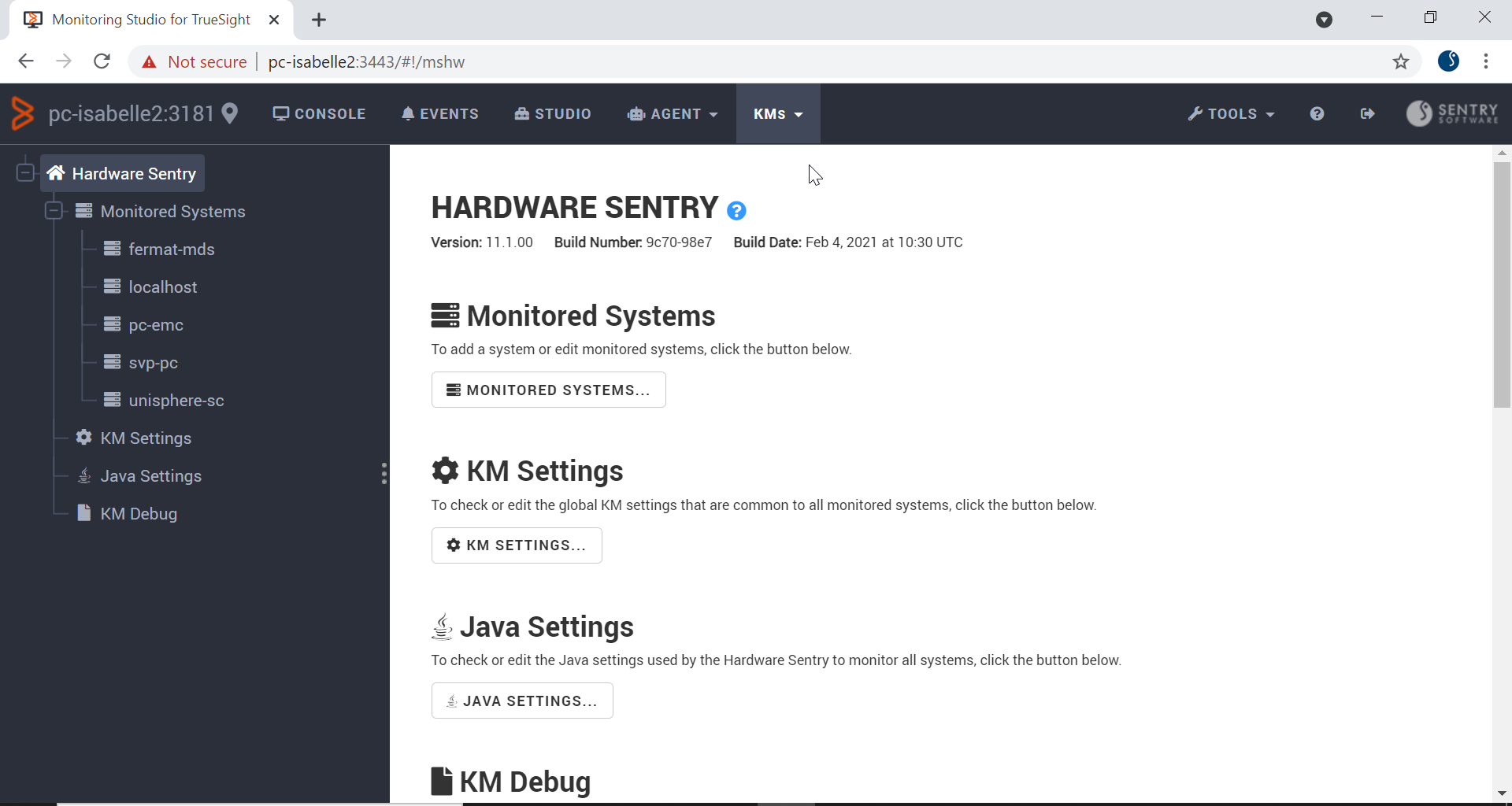Click the MONITORED SYSTEMS... button
The height and width of the screenshot is (806, 1512).
[548, 389]
